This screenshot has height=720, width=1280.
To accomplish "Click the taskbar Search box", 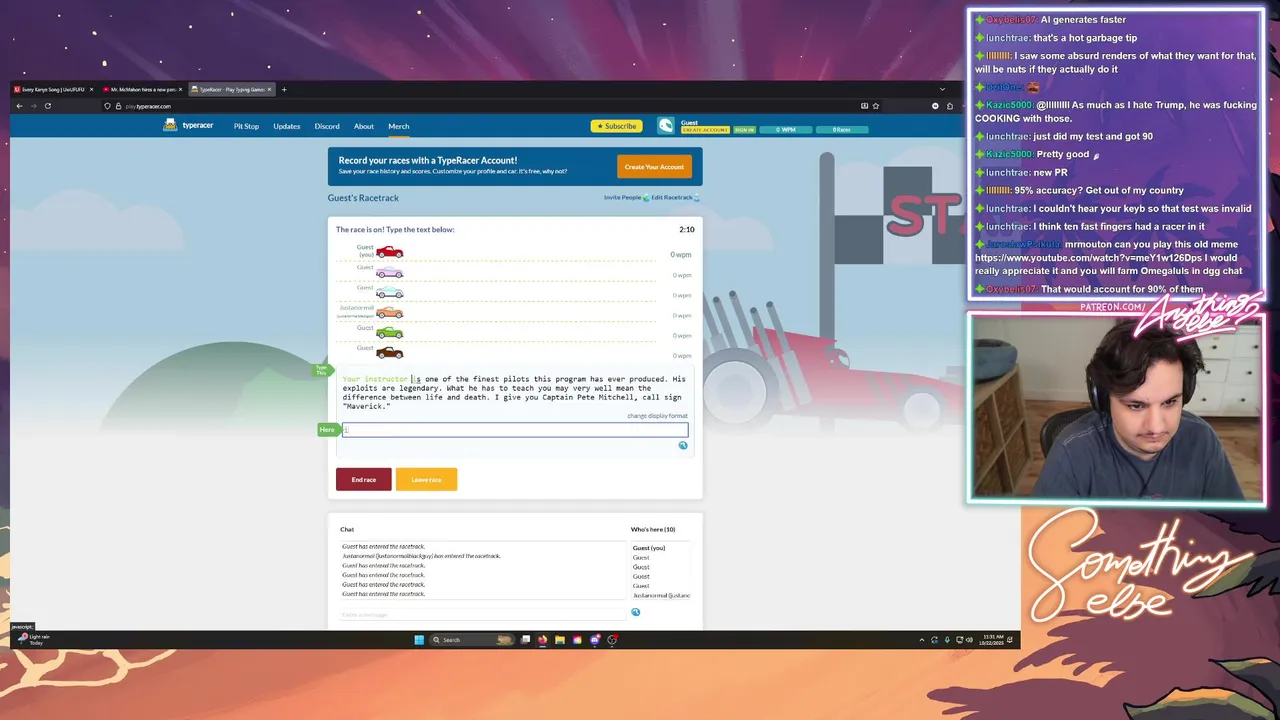I will (x=470, y=640).
